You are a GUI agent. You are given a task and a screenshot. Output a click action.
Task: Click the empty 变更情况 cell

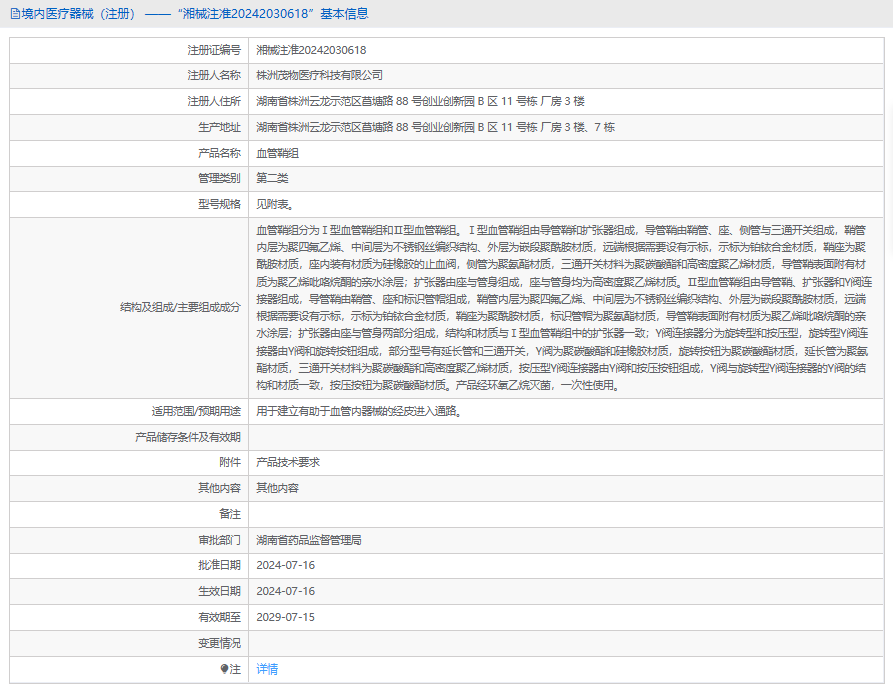pos(566,643)
